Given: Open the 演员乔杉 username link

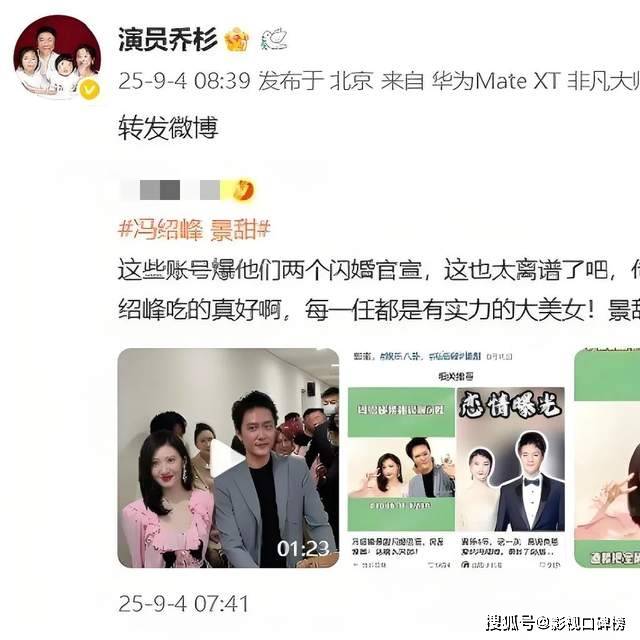Looking at the screenshot, I should click(168, 40).
